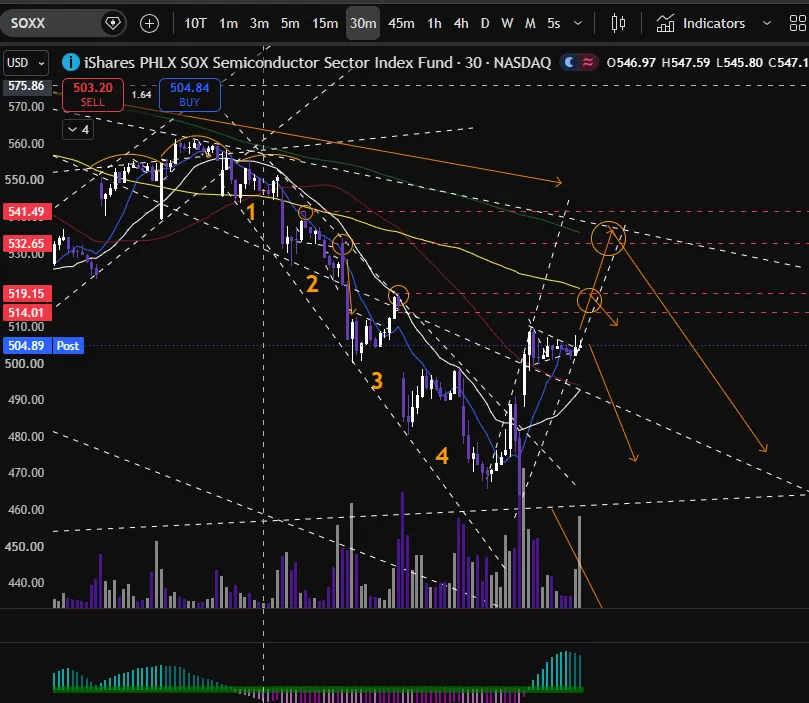This screenshot has height=703, width=809.
Task: Add a symbol with the plus icon
Action: click(x=150, y=23)
